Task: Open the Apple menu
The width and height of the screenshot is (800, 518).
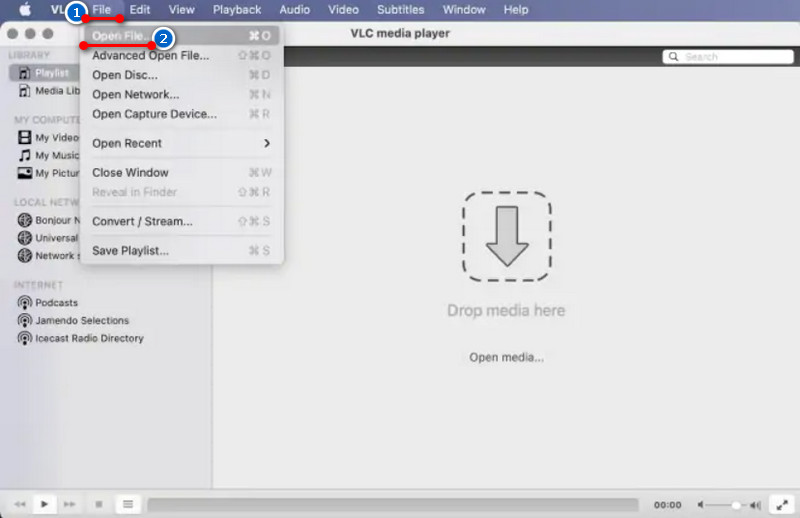Action: click(24, 10)
